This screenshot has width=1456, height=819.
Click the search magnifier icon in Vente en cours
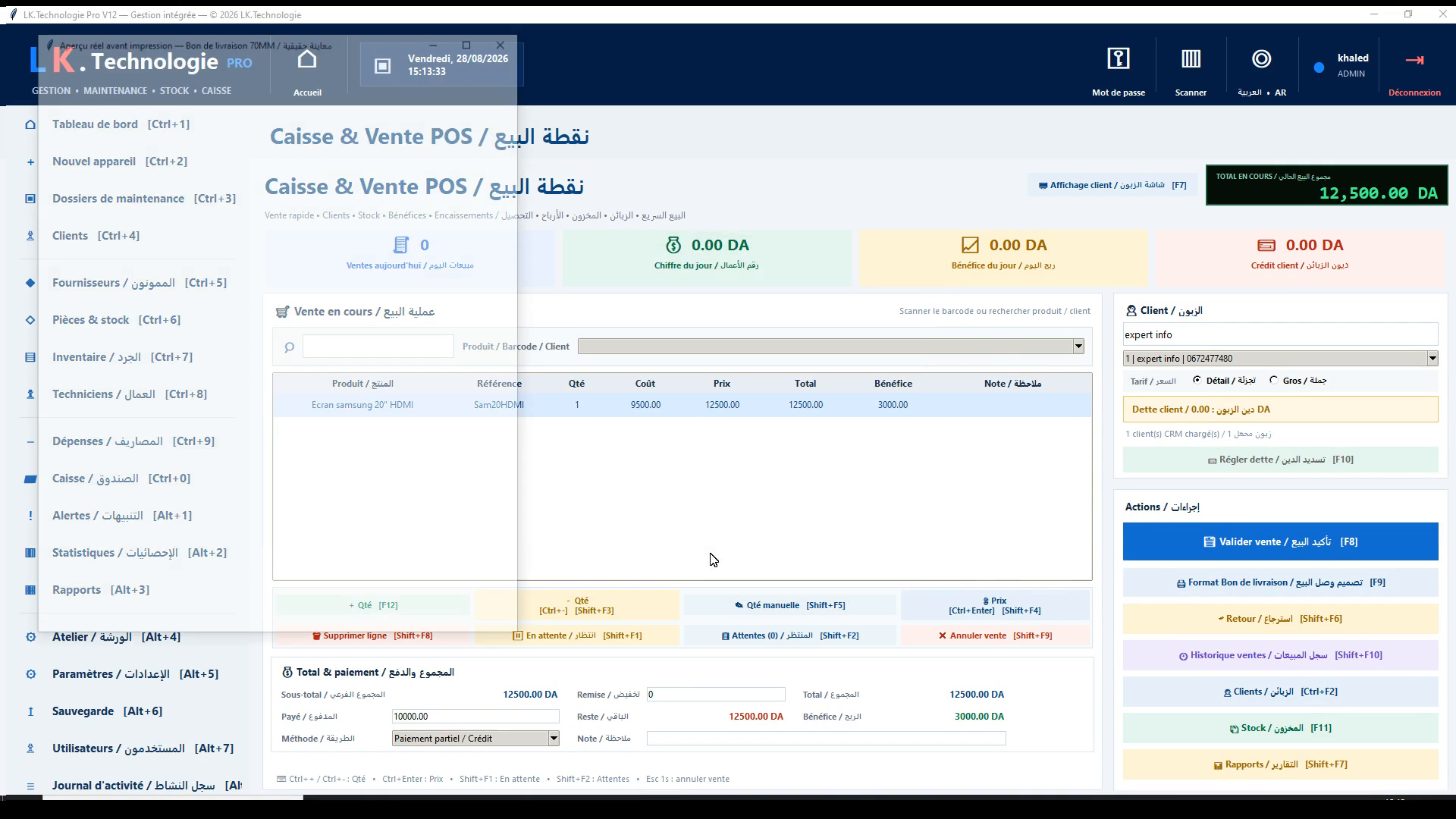(x=289, y=347)
